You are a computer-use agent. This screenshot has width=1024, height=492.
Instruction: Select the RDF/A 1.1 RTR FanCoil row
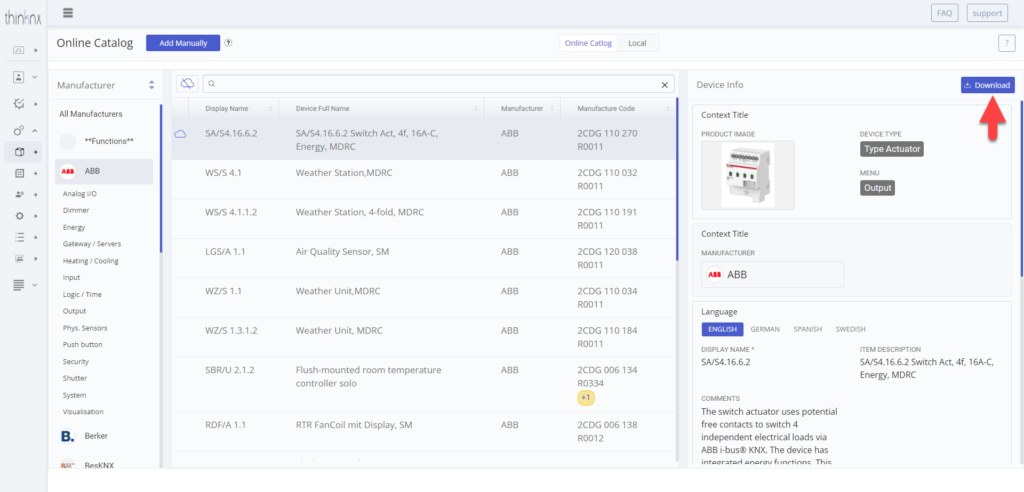coord(424,431)
